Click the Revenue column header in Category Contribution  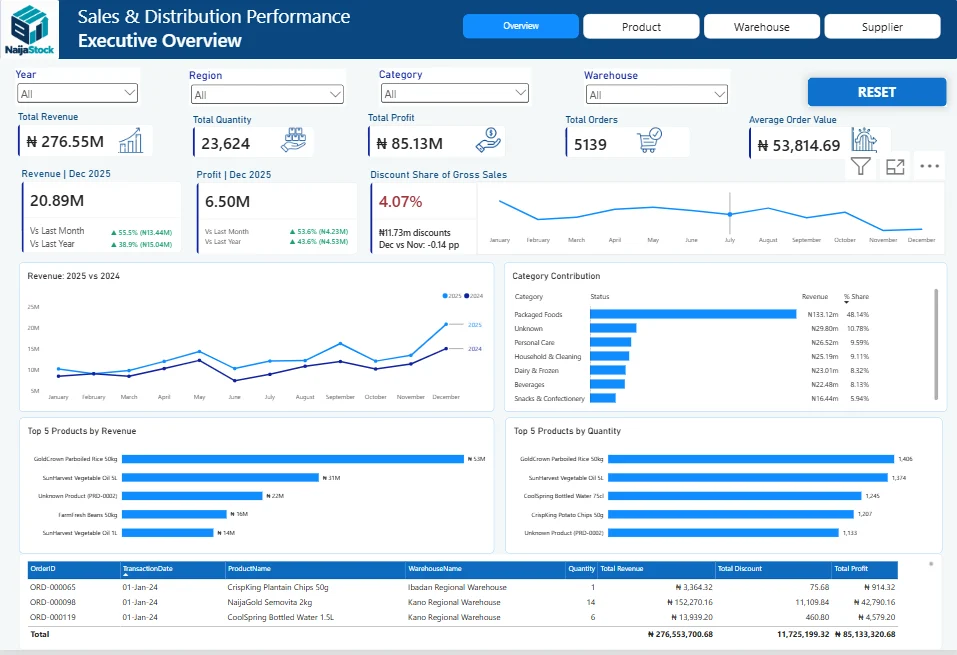click(x=815, y=297)
